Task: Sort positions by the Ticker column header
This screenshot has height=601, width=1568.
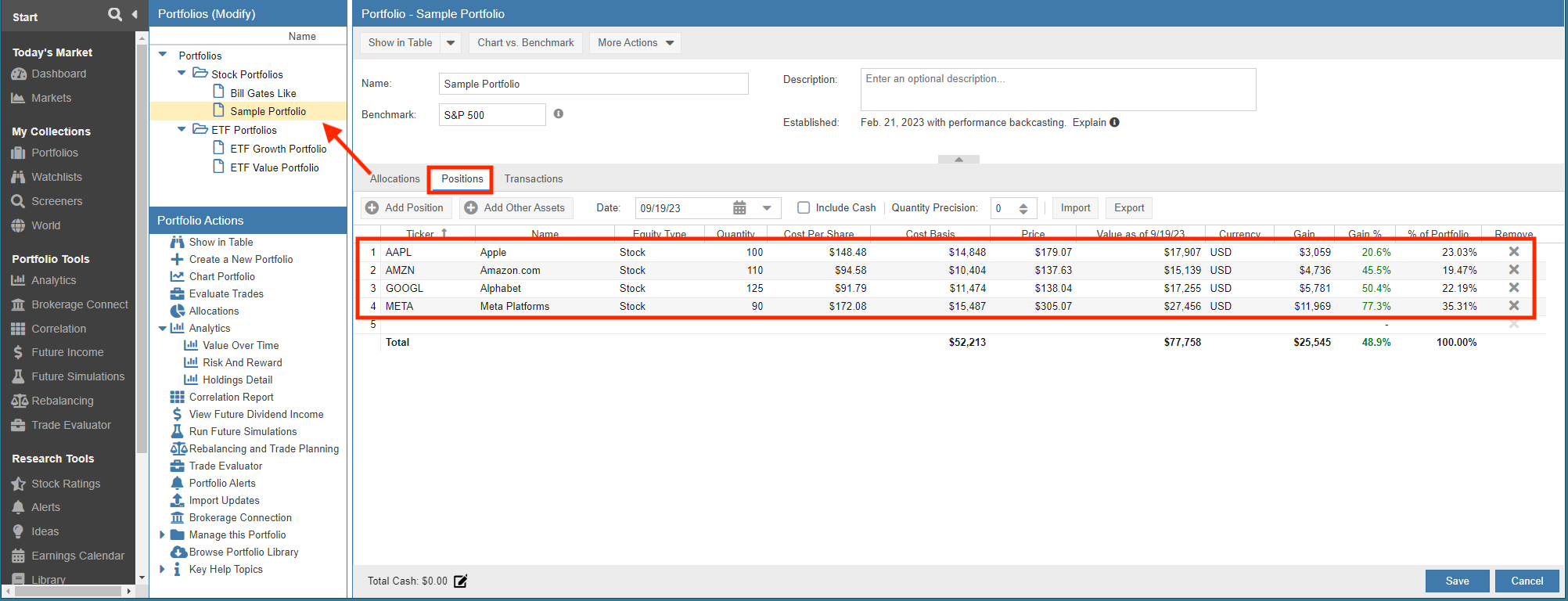Action: (x=427, y=234)
